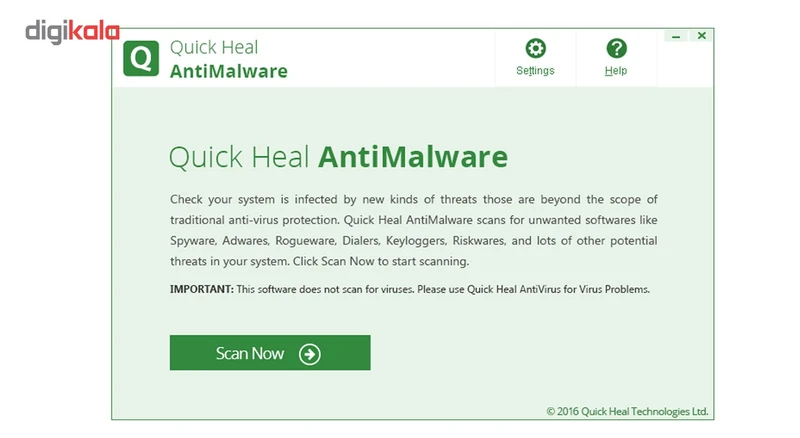Open Settings via the gear icon
The image size is (800, 438).
535,48
